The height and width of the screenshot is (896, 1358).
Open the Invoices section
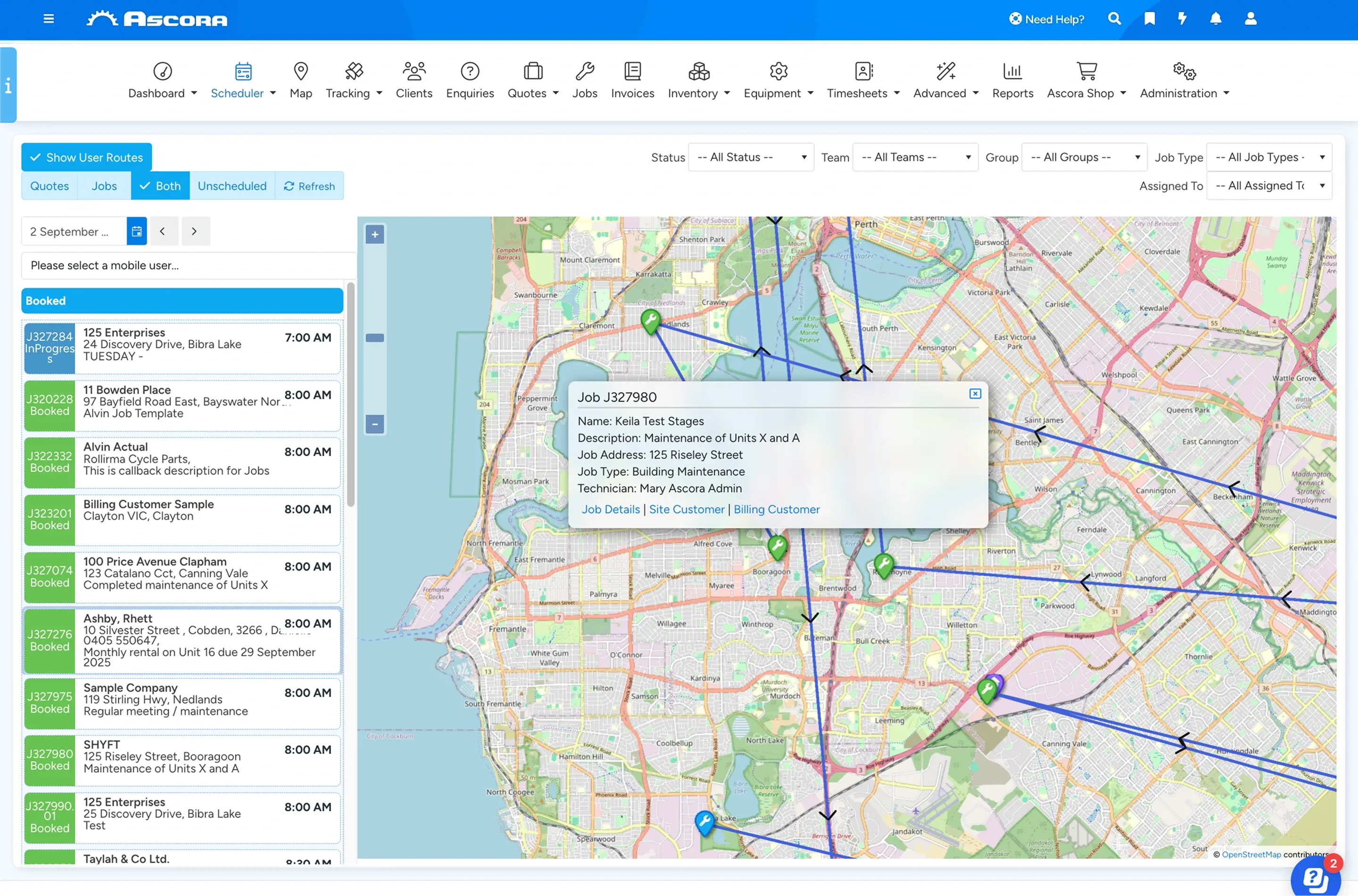coord(632,80)
